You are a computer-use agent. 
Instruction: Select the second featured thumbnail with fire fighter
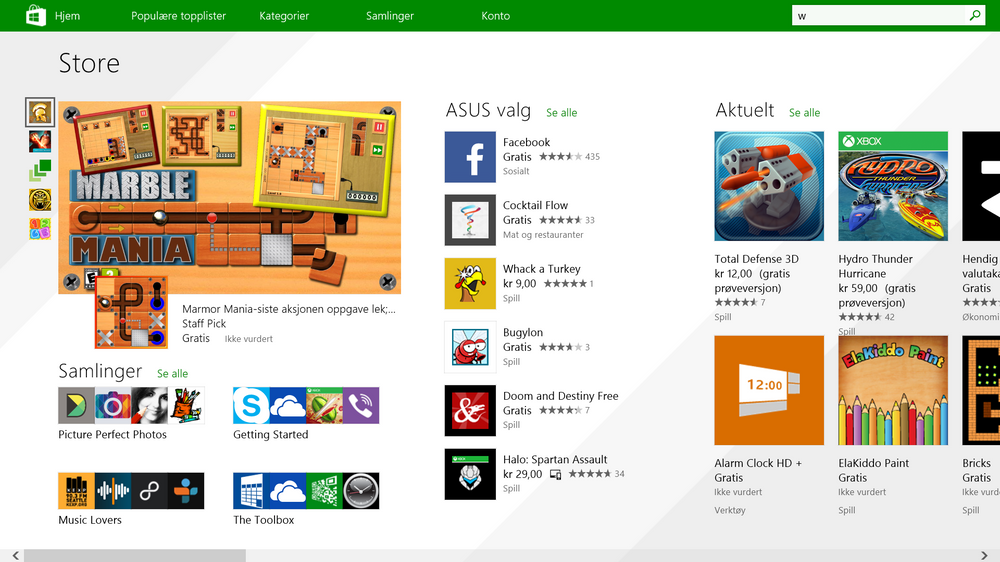click(40, 142)
